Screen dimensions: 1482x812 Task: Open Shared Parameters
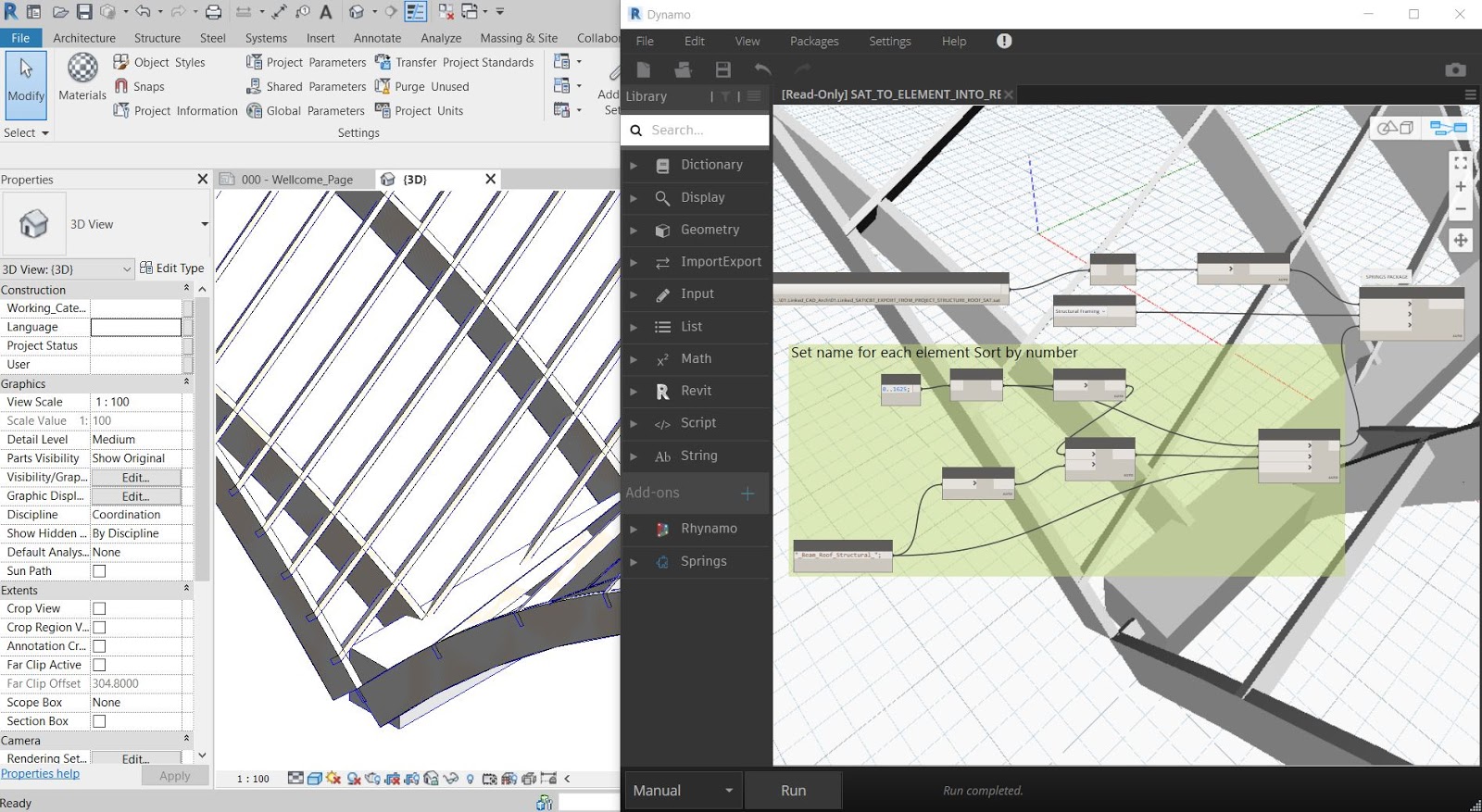coord(306,86)
